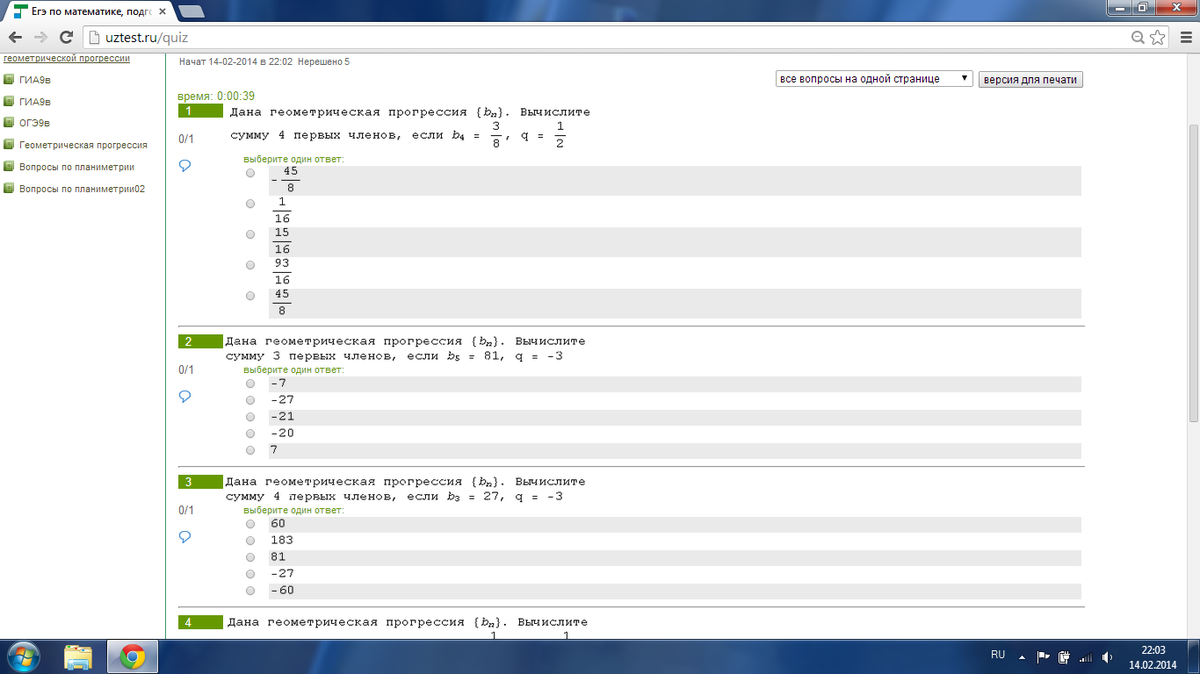Bookmark page with star icon
The width and height of the screenshot is (1200, 674).
(1159, 37)
